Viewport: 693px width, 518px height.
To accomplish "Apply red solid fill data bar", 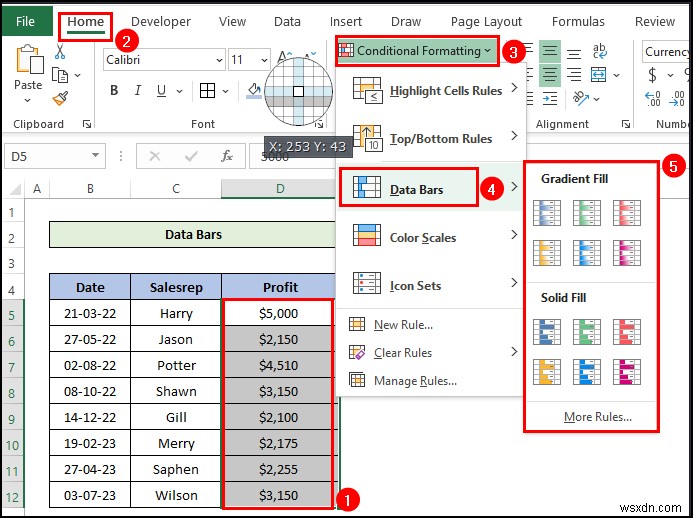I will (627, 332).
